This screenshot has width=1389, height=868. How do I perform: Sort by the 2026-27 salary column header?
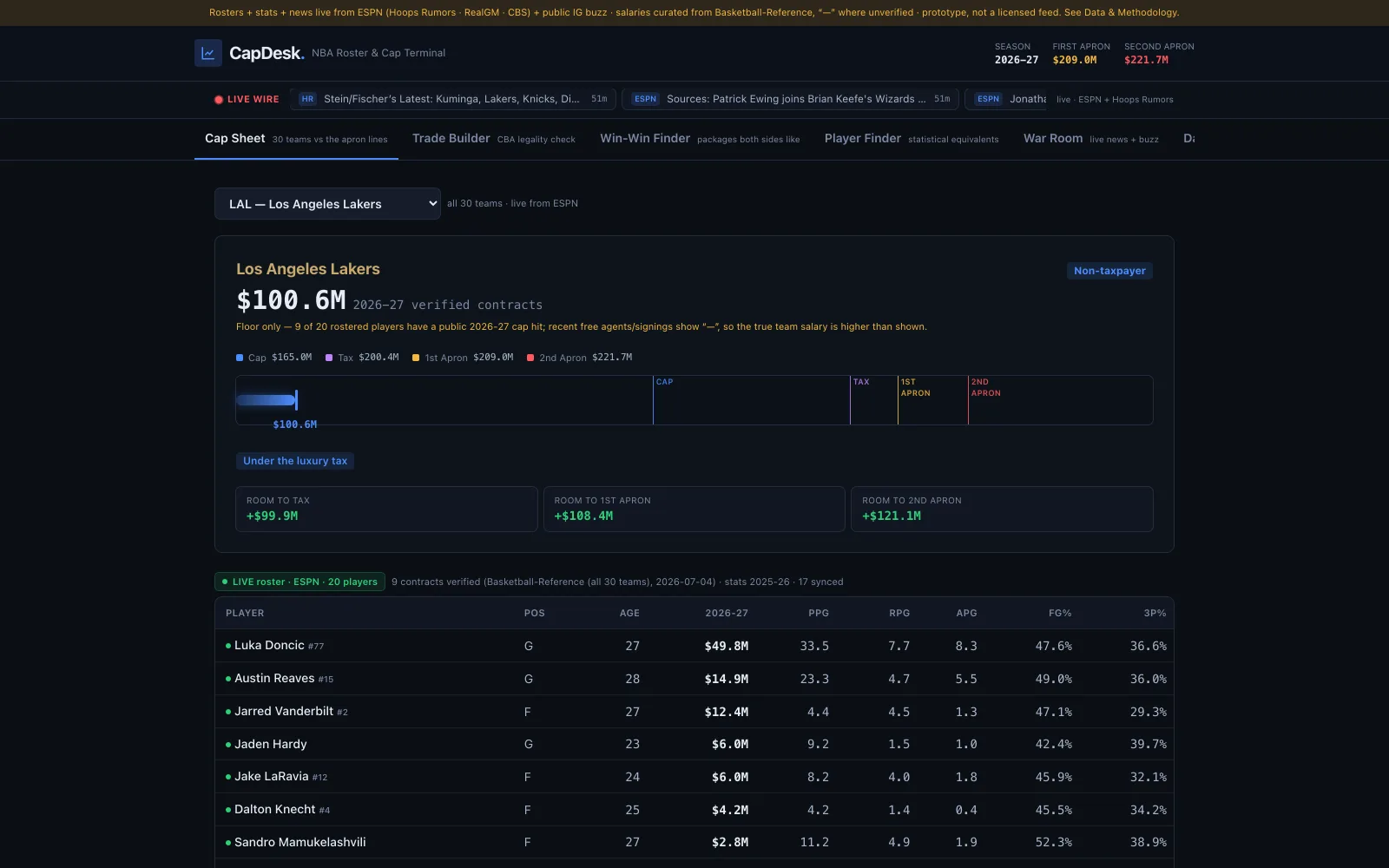727,613
